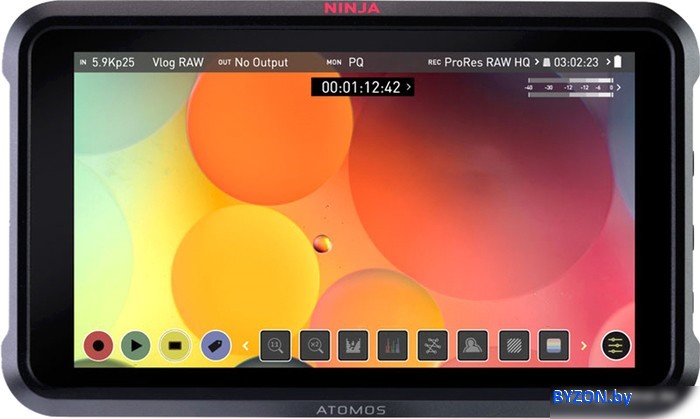Expand audio settings arrow next to meters
The height and width of the screenshot is (419, 700).
click(x=618, y=87)
